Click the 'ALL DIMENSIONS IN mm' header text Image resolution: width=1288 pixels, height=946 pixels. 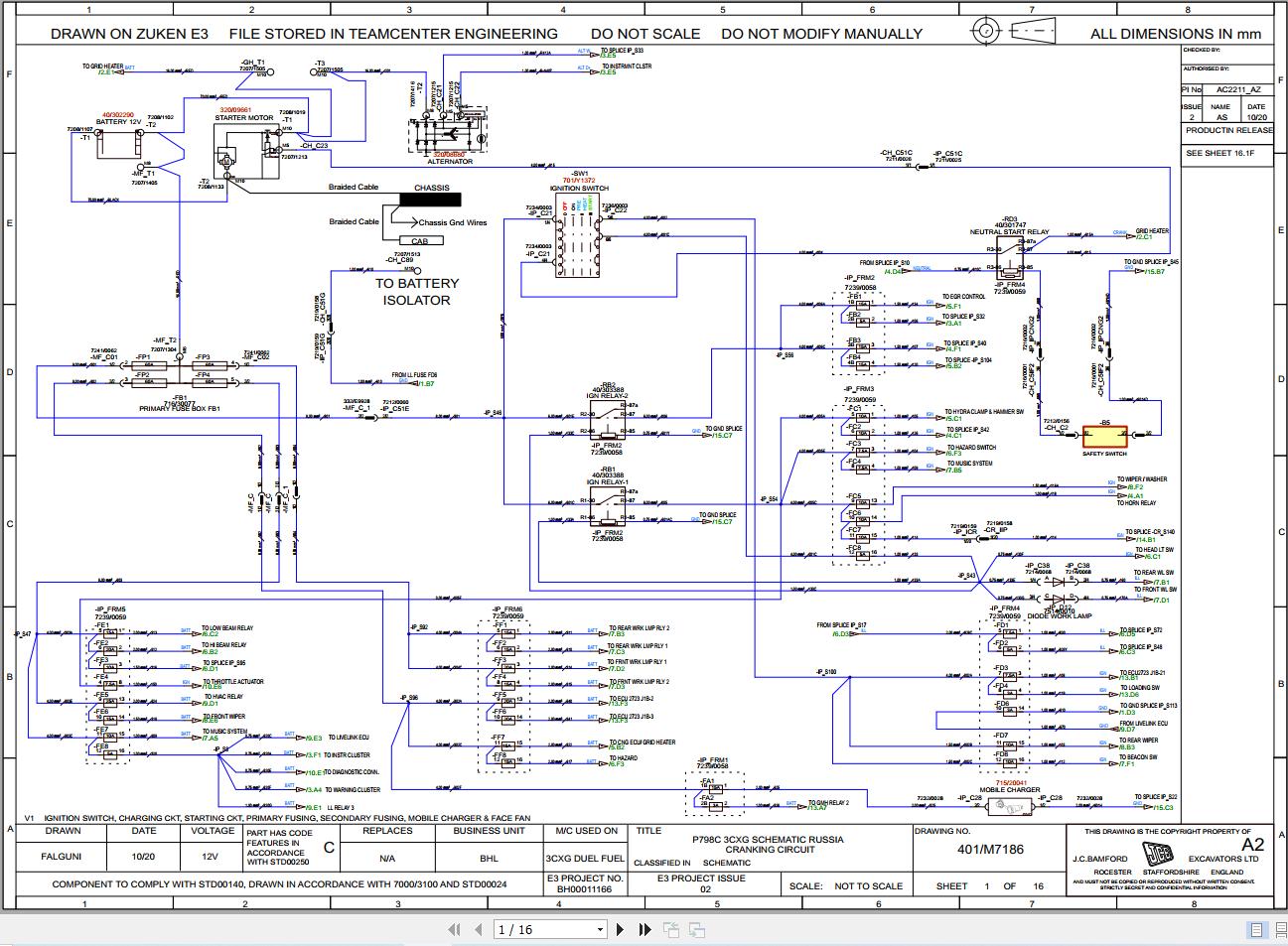tap(1176, 34)
